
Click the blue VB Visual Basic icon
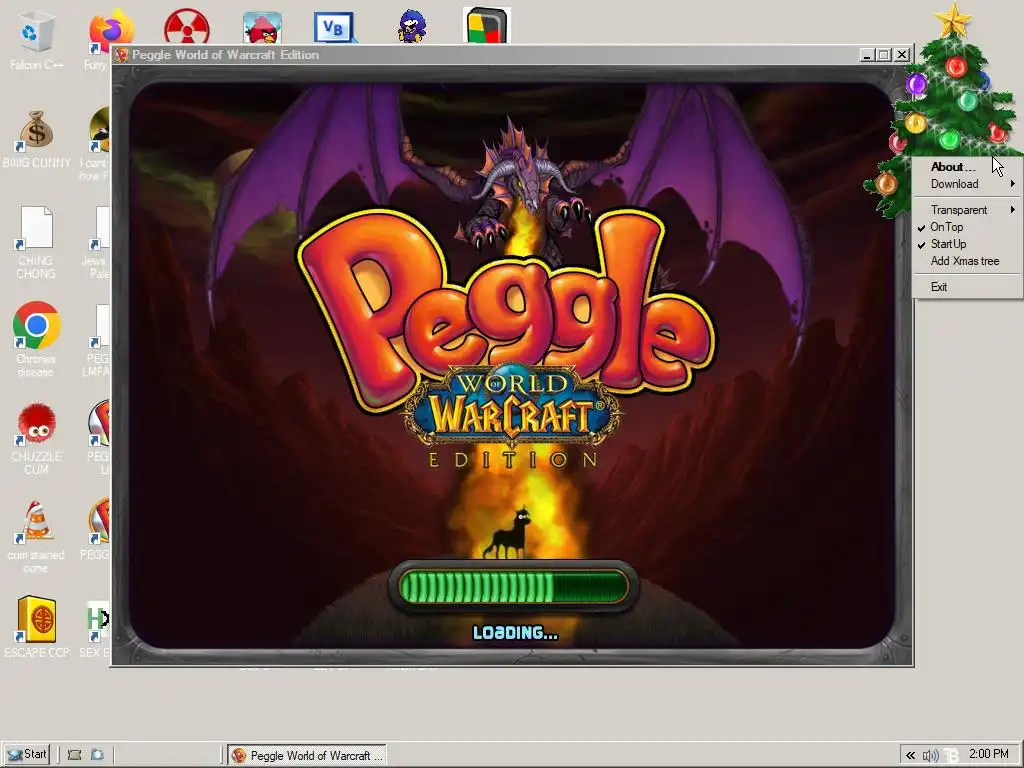(333, 27)
